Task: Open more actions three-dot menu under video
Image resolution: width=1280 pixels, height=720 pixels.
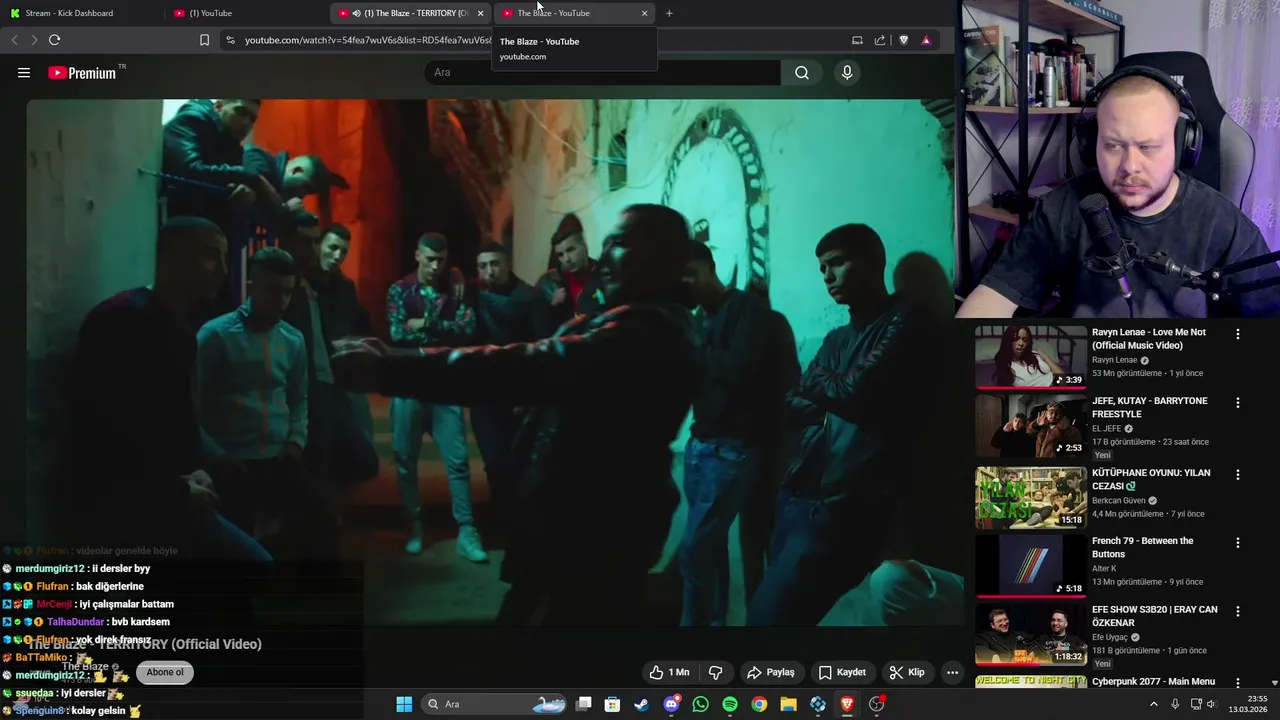Action: click(x=952, y=673)
